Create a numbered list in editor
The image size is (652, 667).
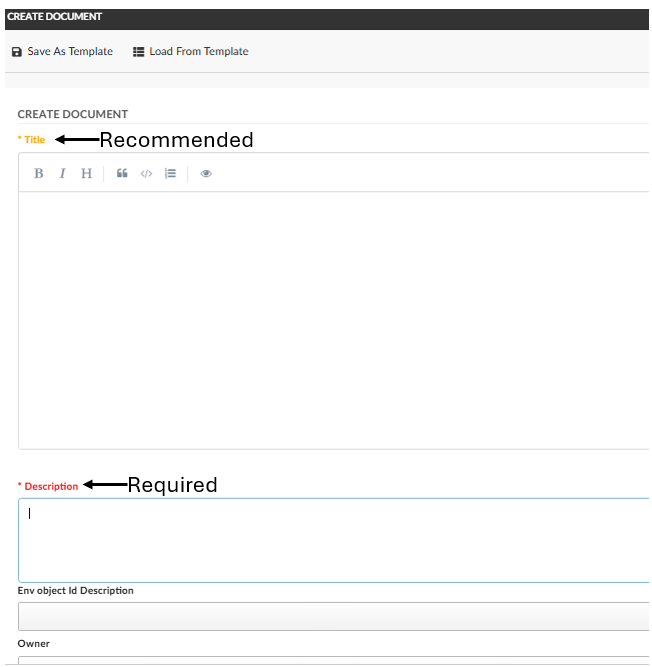[x=171, y=173]
